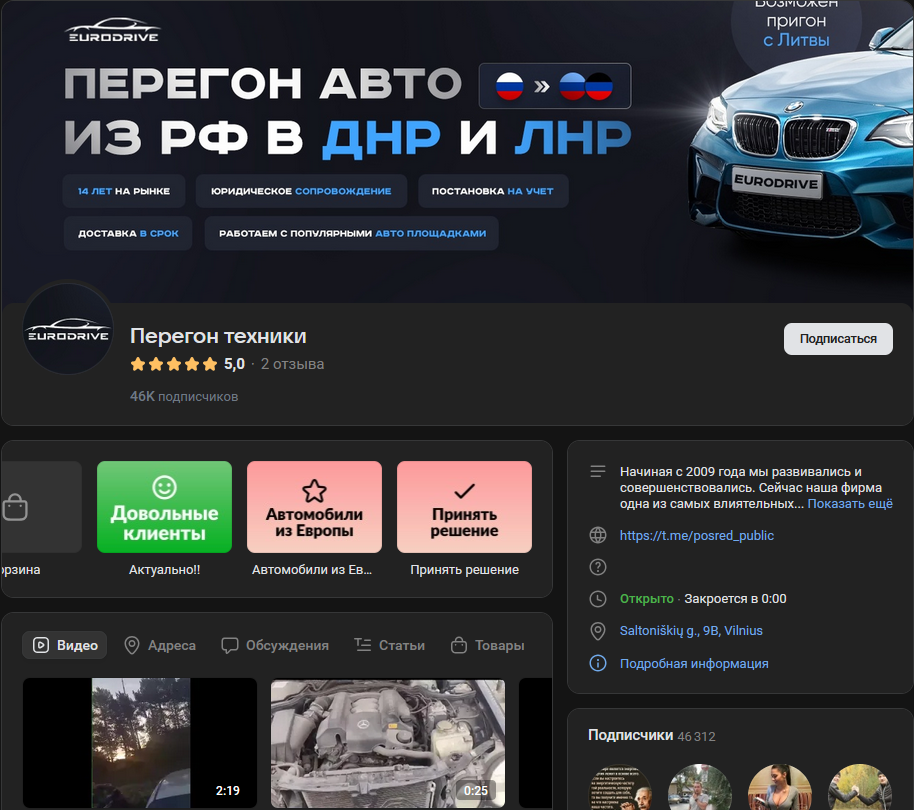This screenshot has width=914, height=810.
Task: Play the 0:25 engine video thumbnail
Action: tap(388, 743)
